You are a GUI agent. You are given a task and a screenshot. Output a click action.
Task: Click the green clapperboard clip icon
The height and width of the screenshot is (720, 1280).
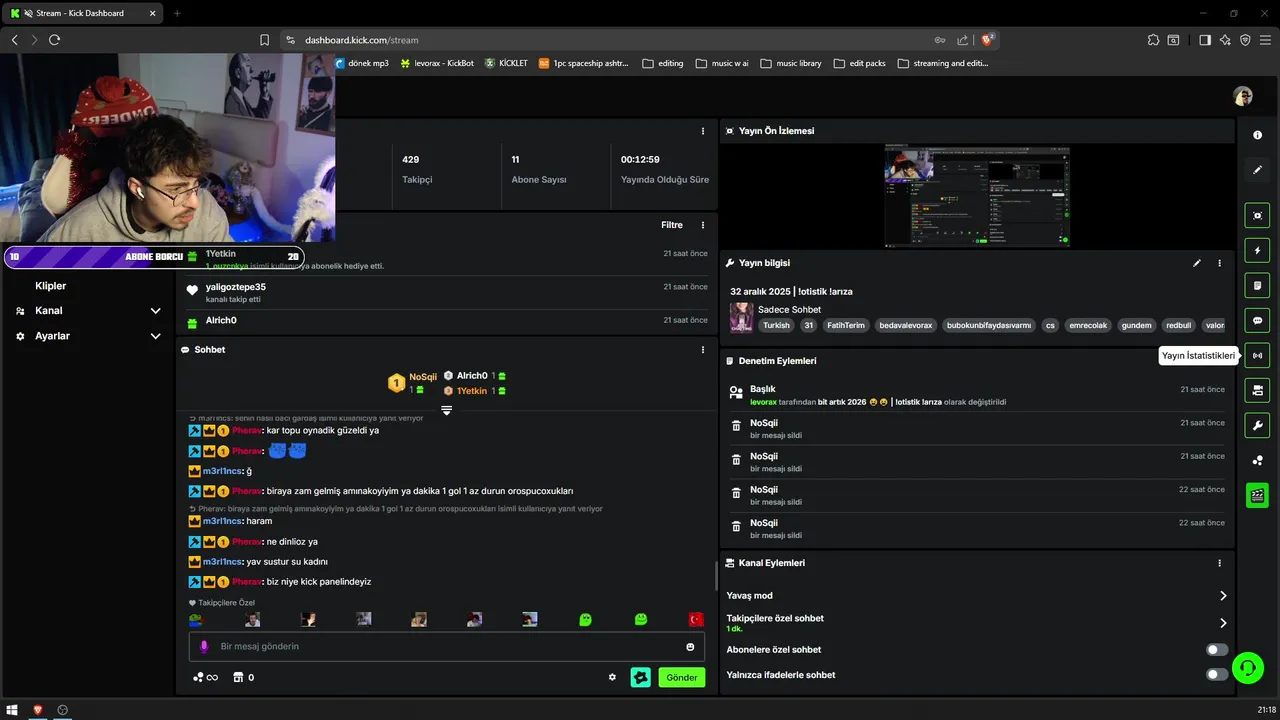point(1257,495)
